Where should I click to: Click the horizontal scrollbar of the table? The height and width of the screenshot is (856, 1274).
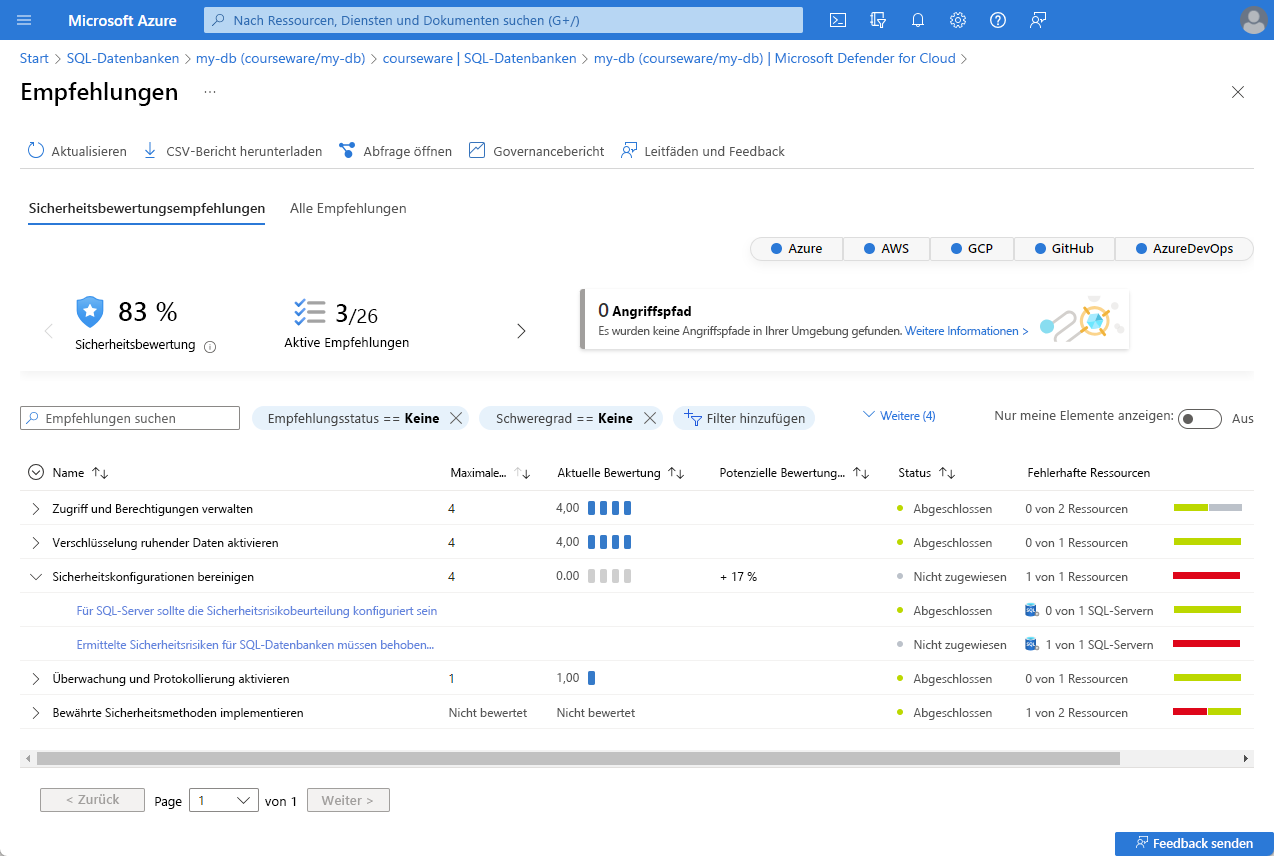click(578, 759)
